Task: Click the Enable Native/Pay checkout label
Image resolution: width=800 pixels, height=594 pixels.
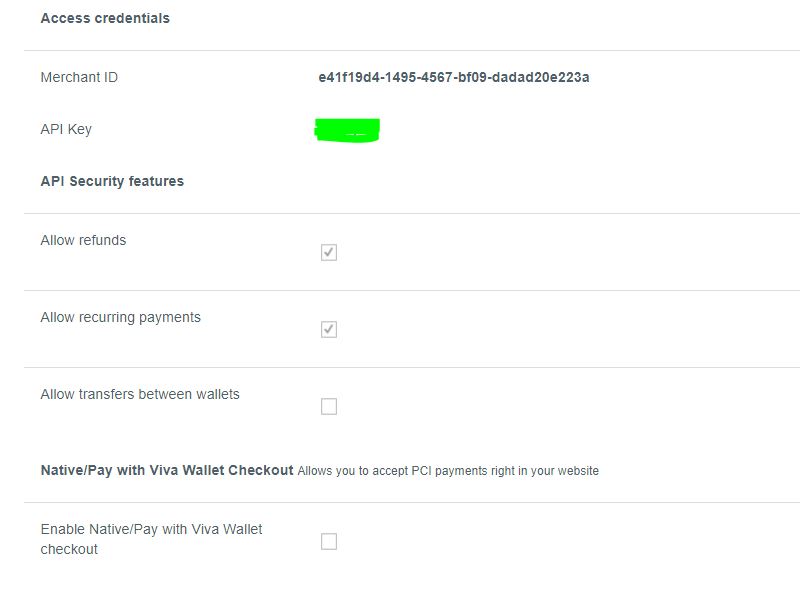Action: (x=149, y=537)
